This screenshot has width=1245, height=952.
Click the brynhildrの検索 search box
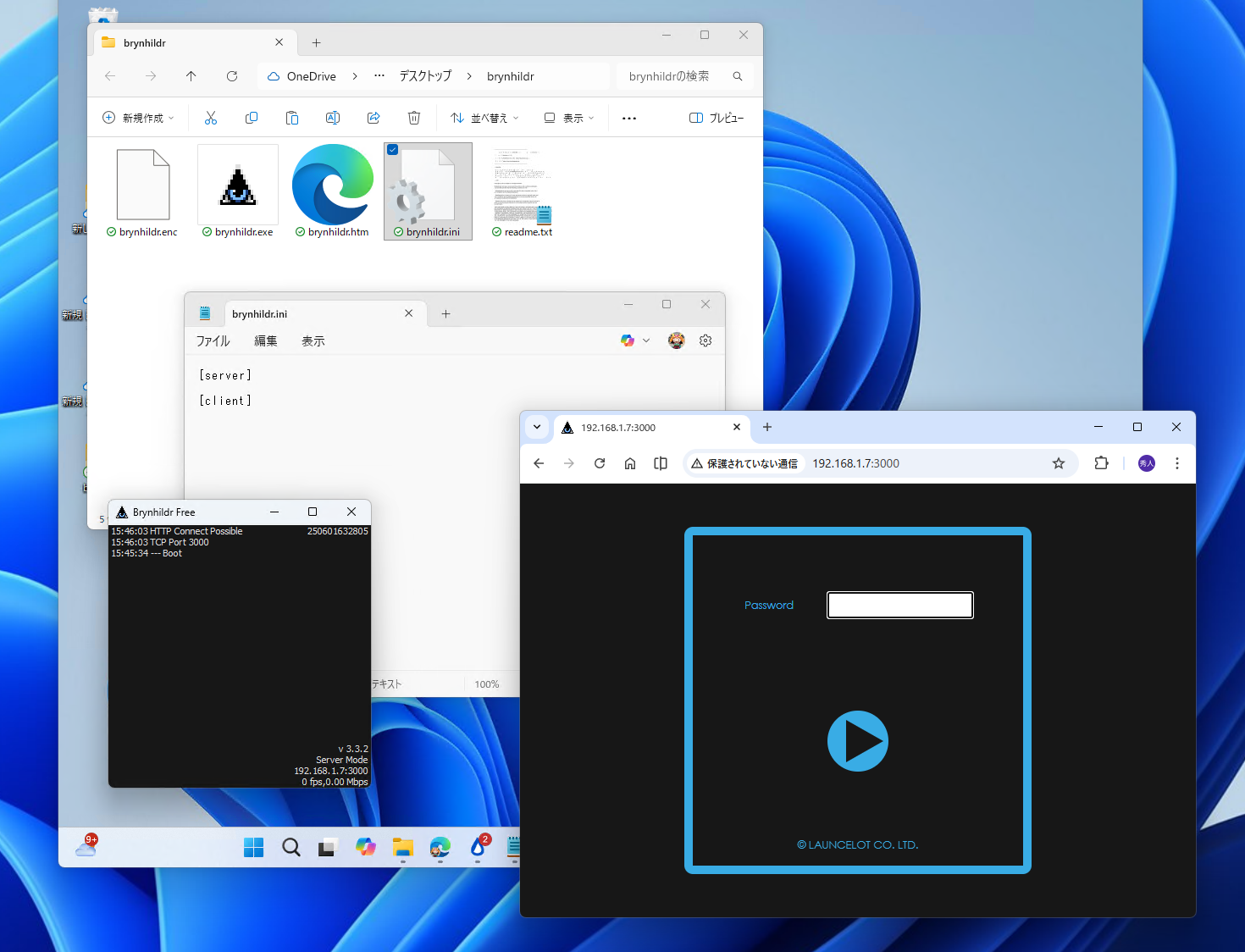tap(684, 76)
